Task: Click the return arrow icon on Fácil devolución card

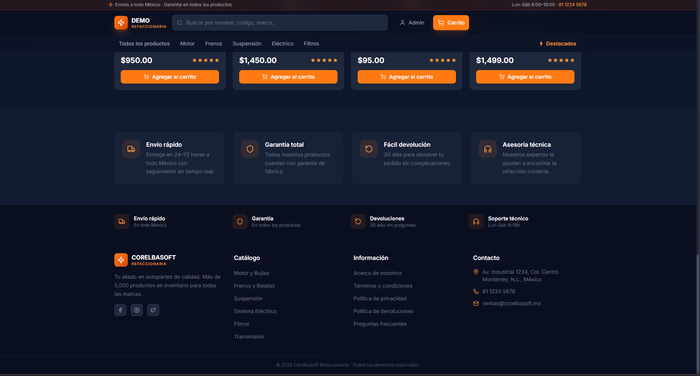Action: [x=369, y=149]
